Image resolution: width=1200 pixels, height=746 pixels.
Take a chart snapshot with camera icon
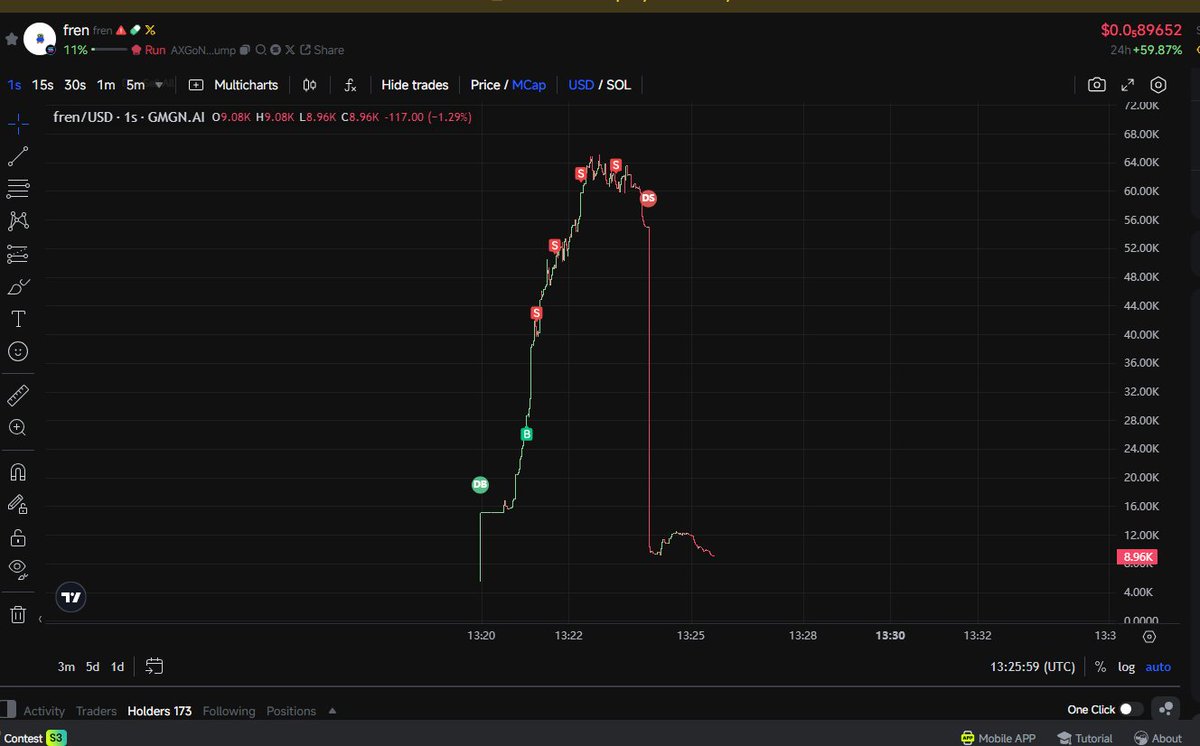point(1097,85)
